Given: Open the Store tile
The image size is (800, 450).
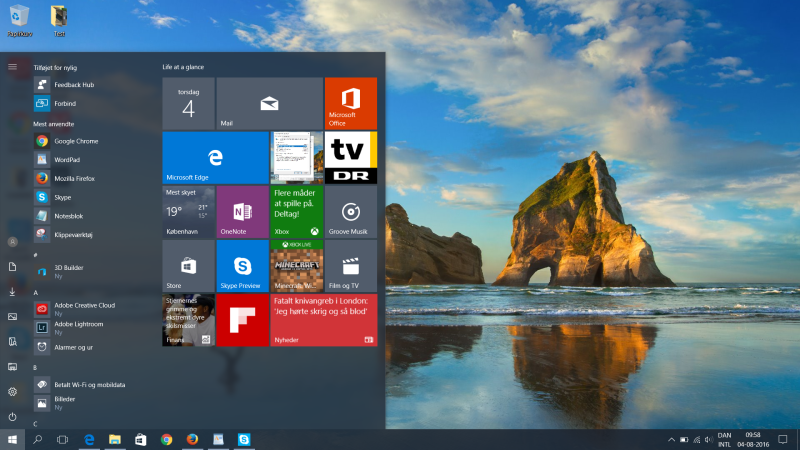Looking at the screenshot, I should pos(188,265).
